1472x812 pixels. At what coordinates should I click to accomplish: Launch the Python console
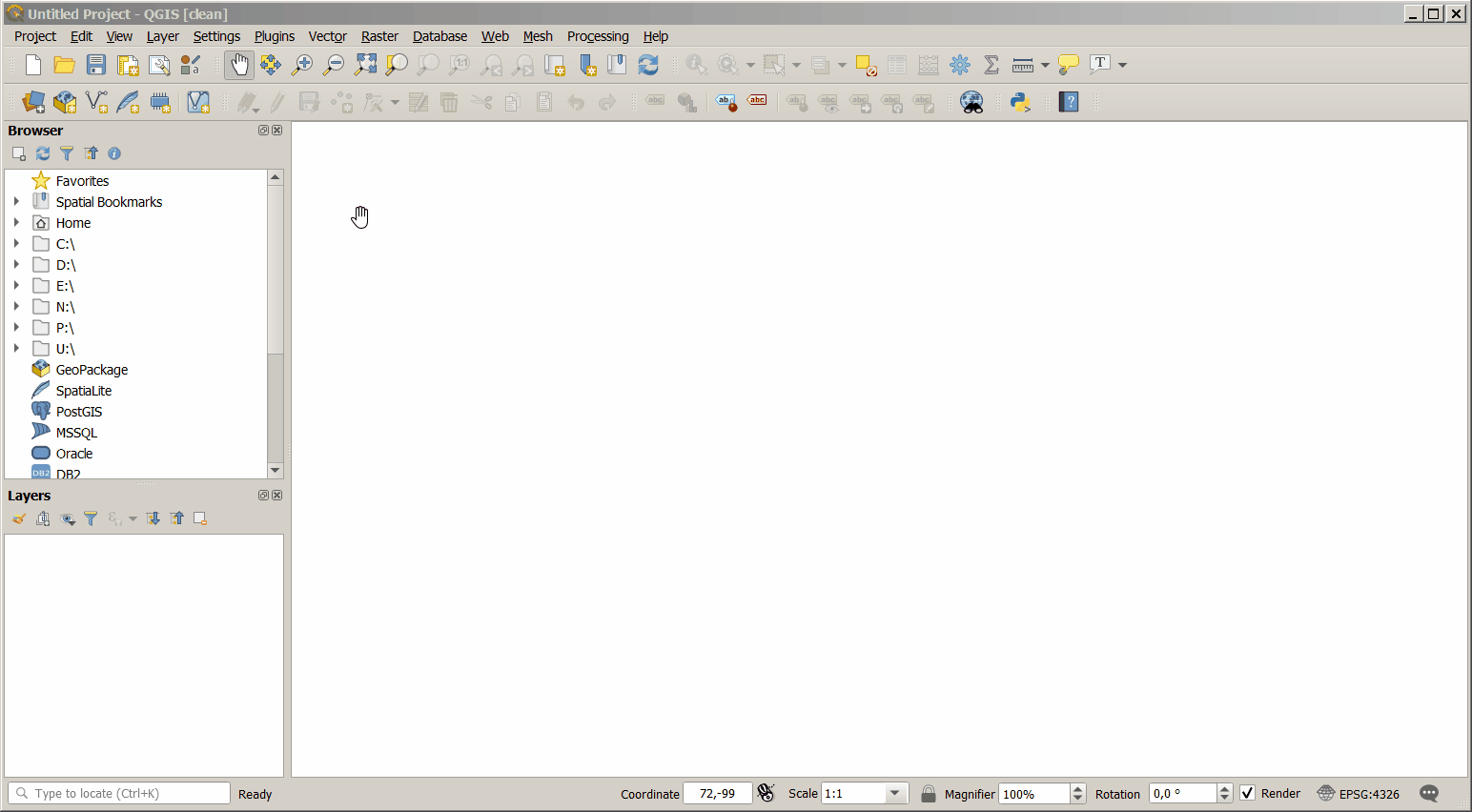click(1019, 102)
